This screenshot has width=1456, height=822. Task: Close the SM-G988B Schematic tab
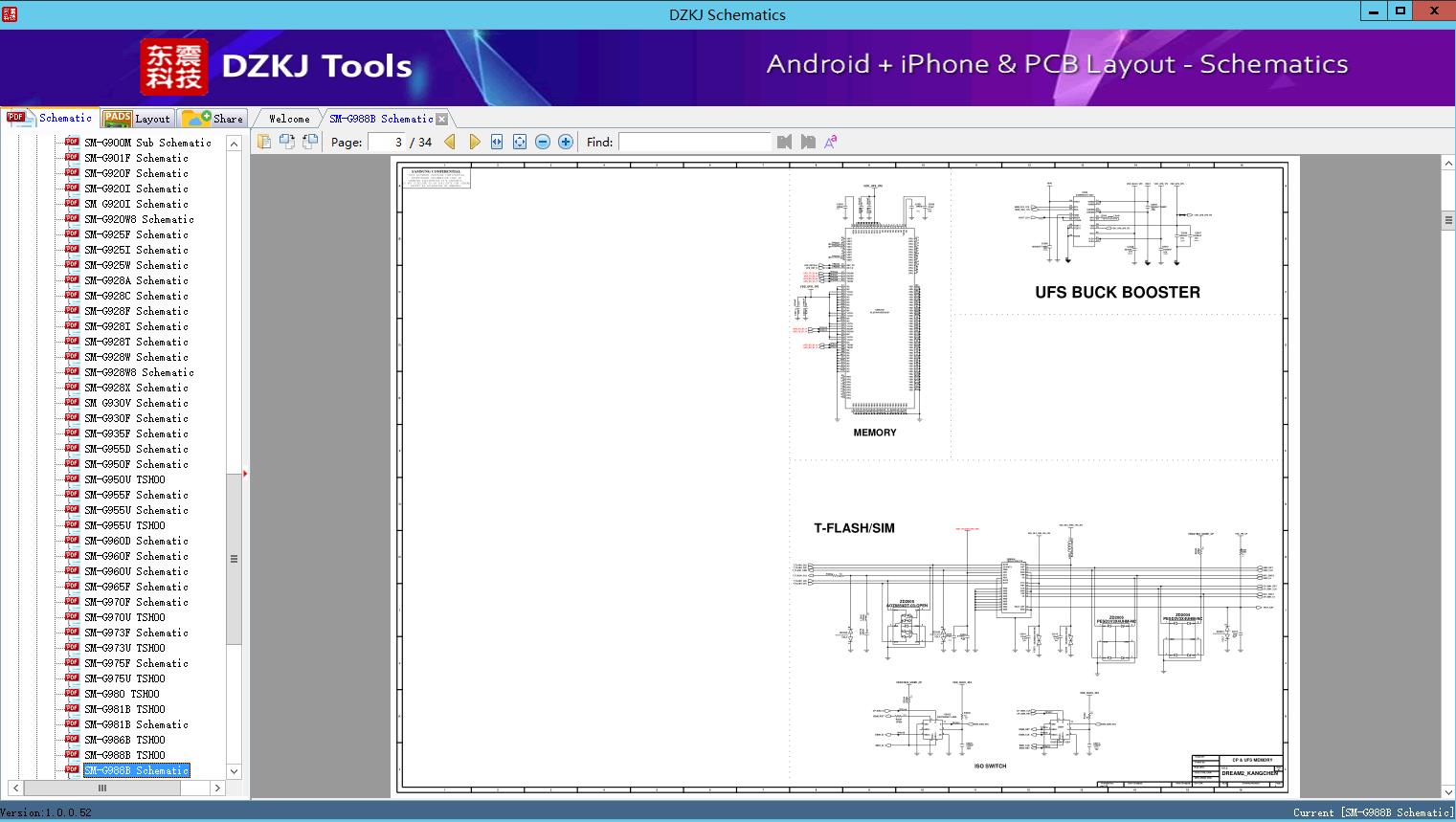click(x=442, y=119)
